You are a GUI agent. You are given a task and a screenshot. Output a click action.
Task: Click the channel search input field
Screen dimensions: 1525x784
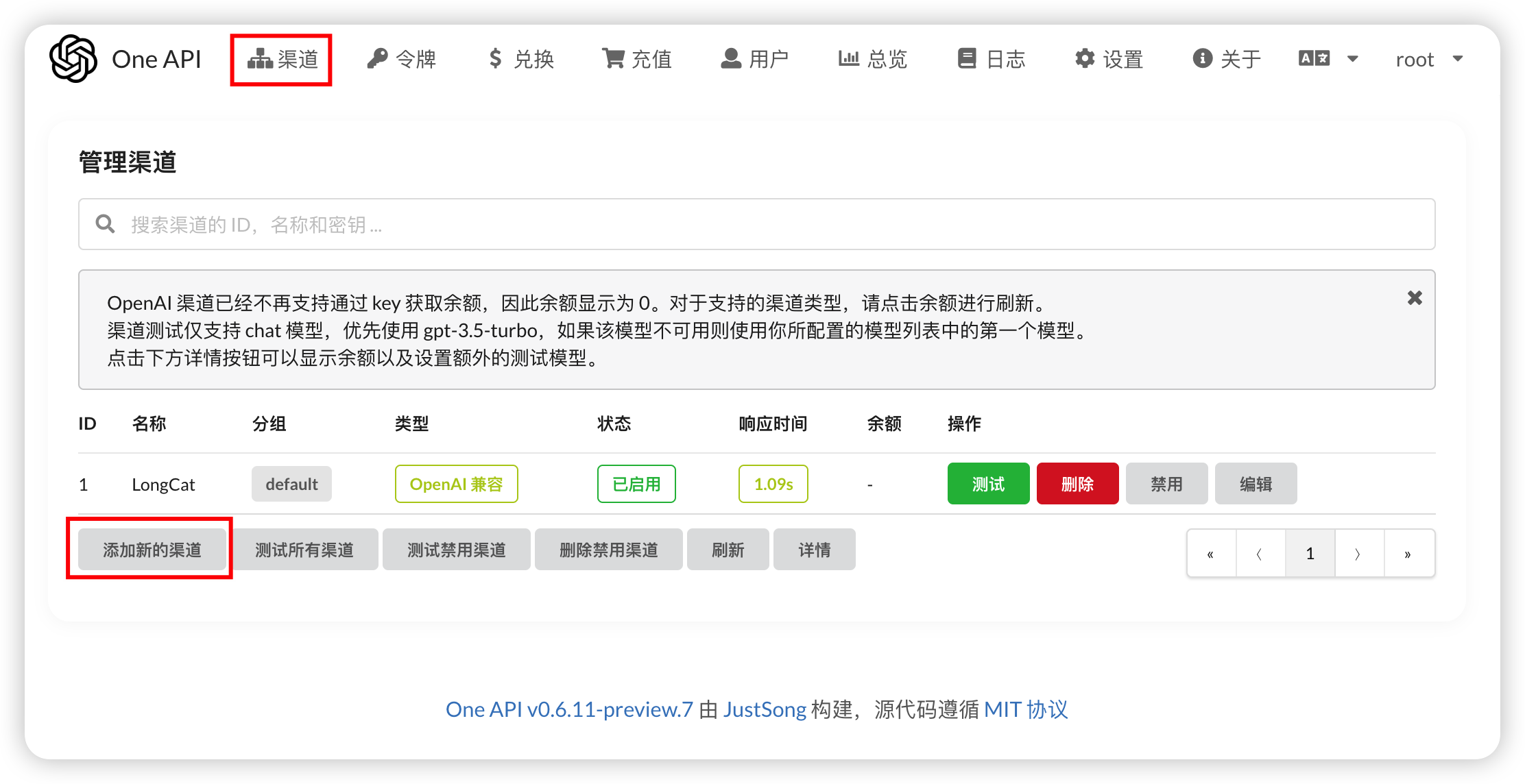pos(756,225)
